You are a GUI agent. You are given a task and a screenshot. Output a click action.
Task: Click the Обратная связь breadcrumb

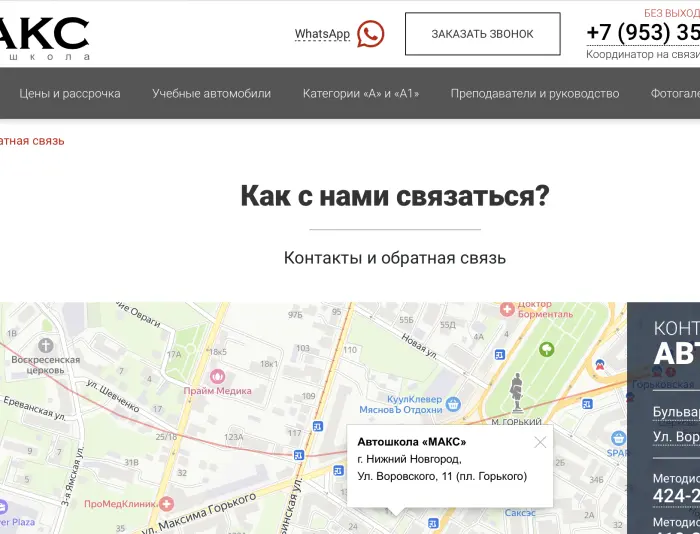[x=32, y=141]
